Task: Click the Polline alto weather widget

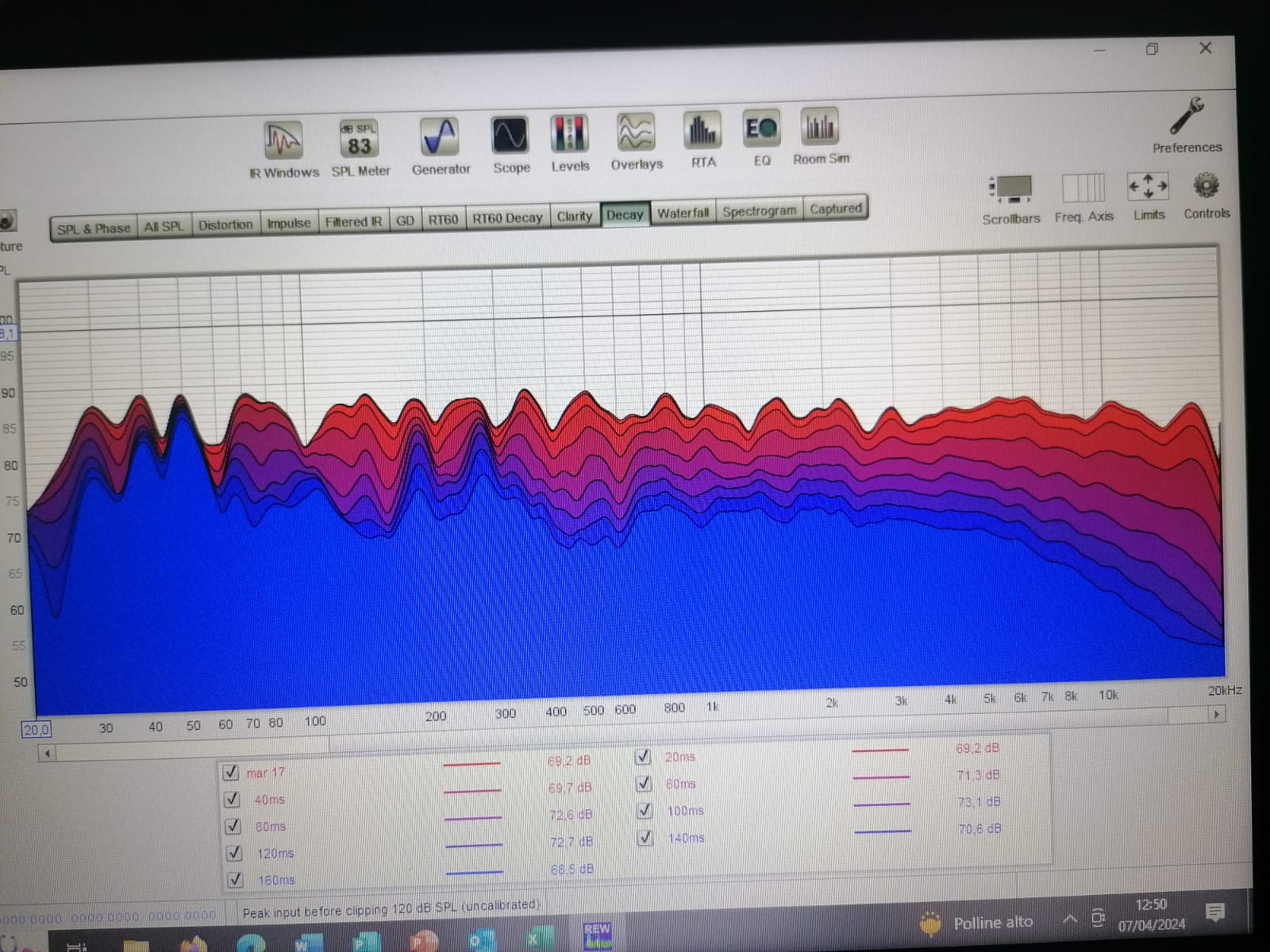Action: tap(976, 923)
